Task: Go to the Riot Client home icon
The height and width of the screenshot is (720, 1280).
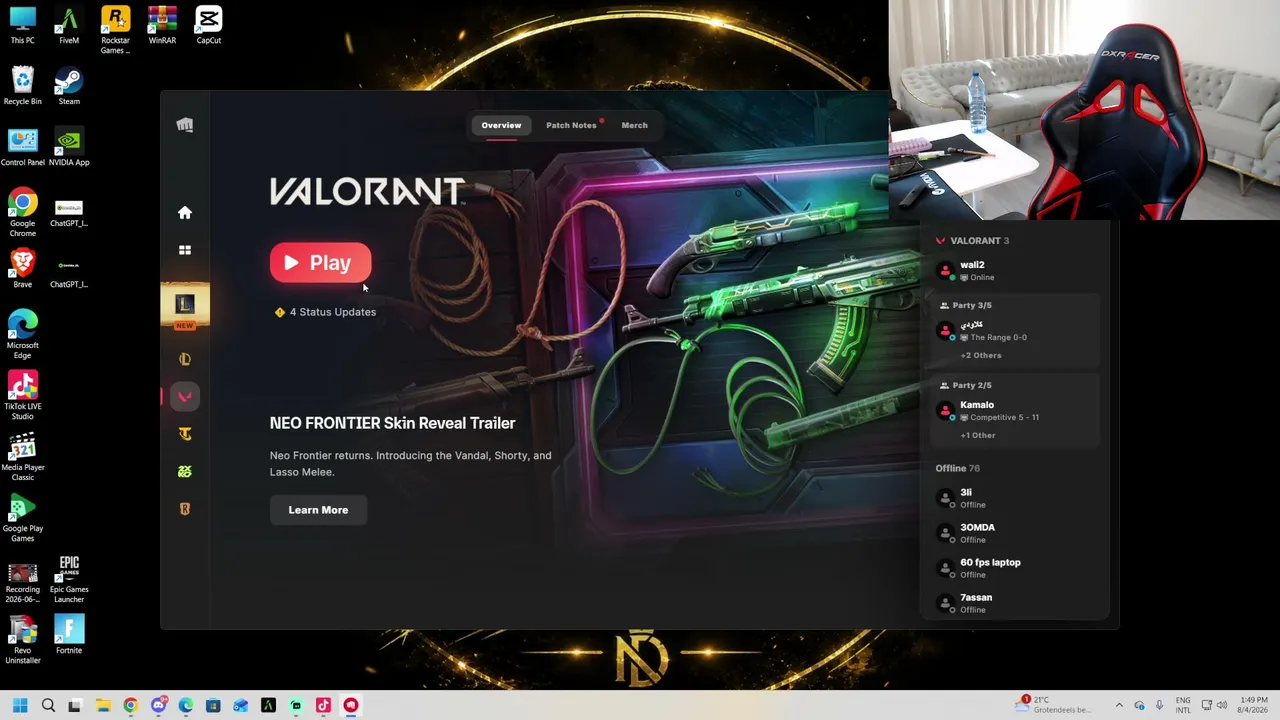Action: click(x=185, y=212)
